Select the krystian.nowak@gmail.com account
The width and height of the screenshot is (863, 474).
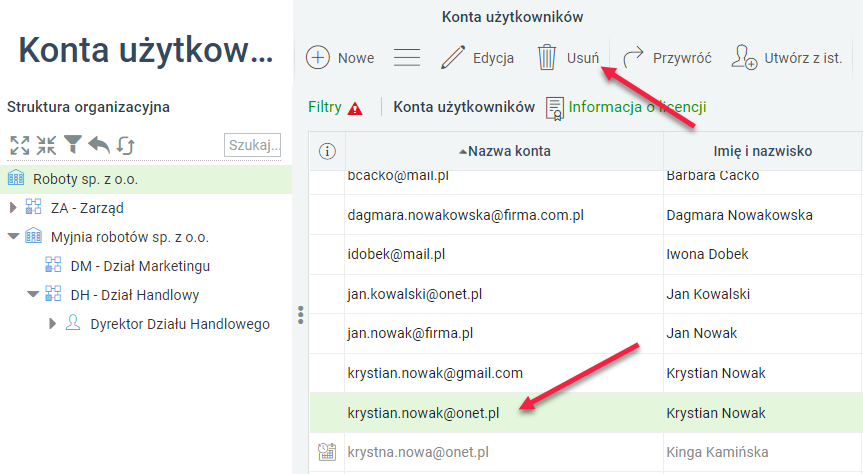point(435,373)
